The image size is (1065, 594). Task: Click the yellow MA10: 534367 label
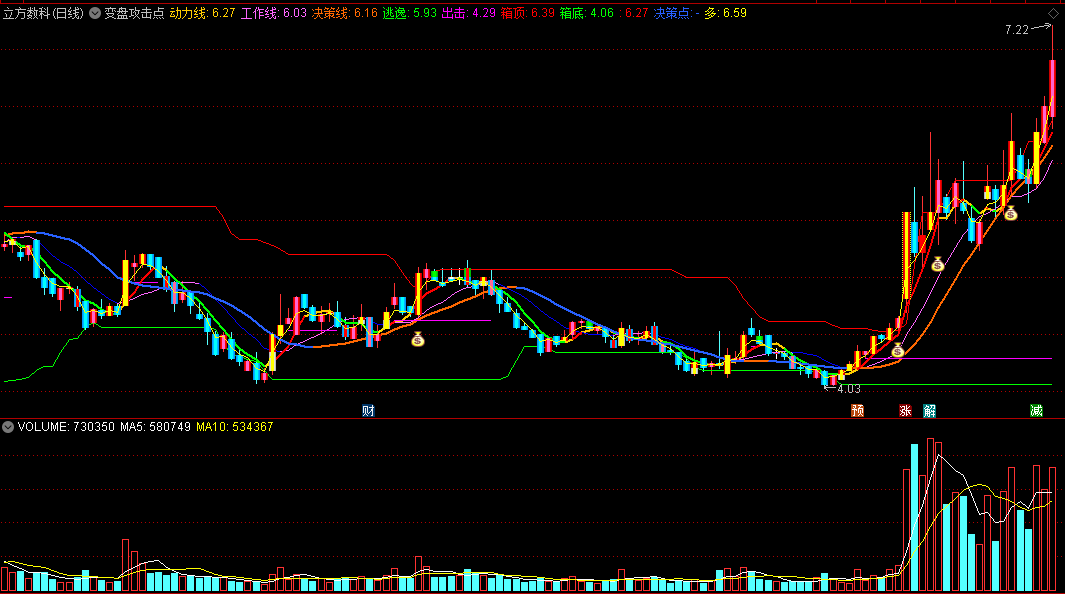click(x=234, y=427)
